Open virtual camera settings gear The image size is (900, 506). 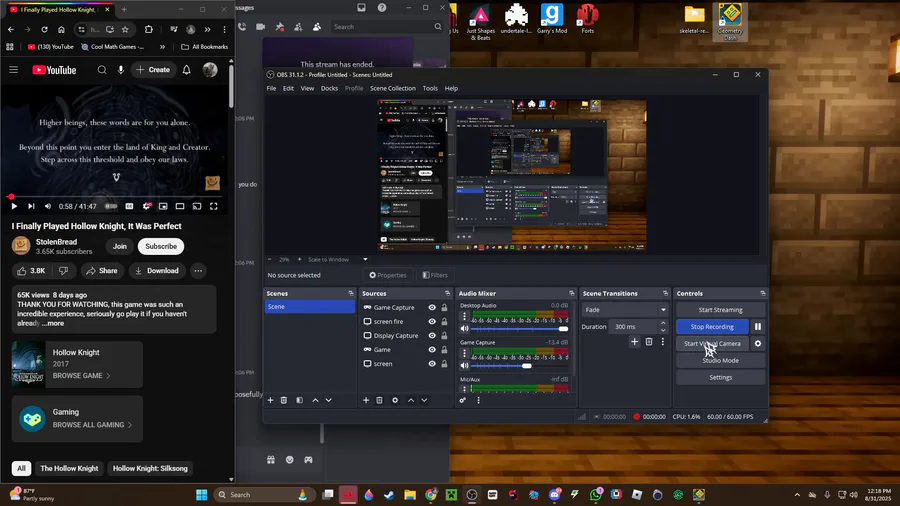pos(758,344)
